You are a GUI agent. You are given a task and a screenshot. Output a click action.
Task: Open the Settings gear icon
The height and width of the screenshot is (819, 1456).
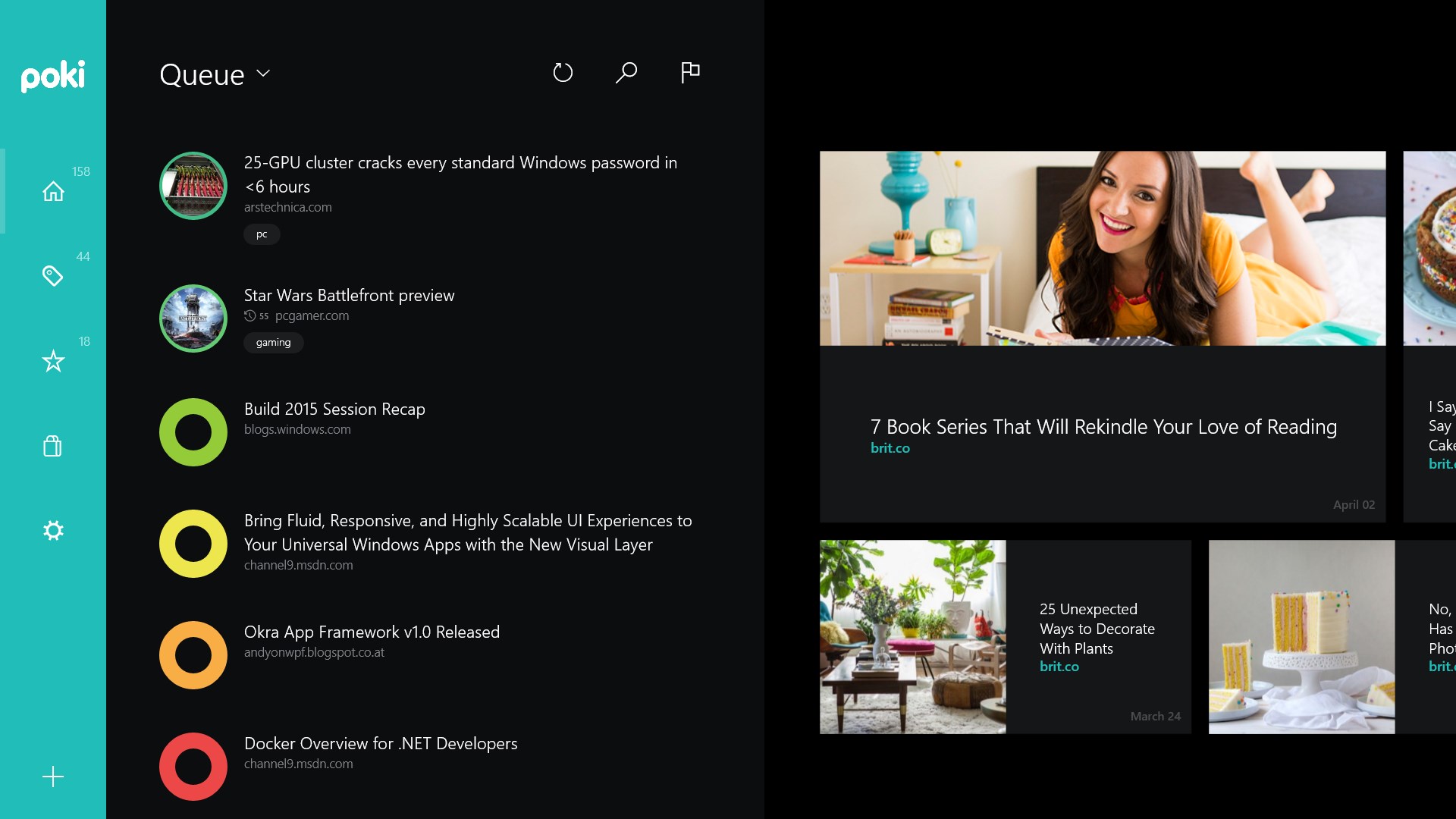[x=52, y=529]
